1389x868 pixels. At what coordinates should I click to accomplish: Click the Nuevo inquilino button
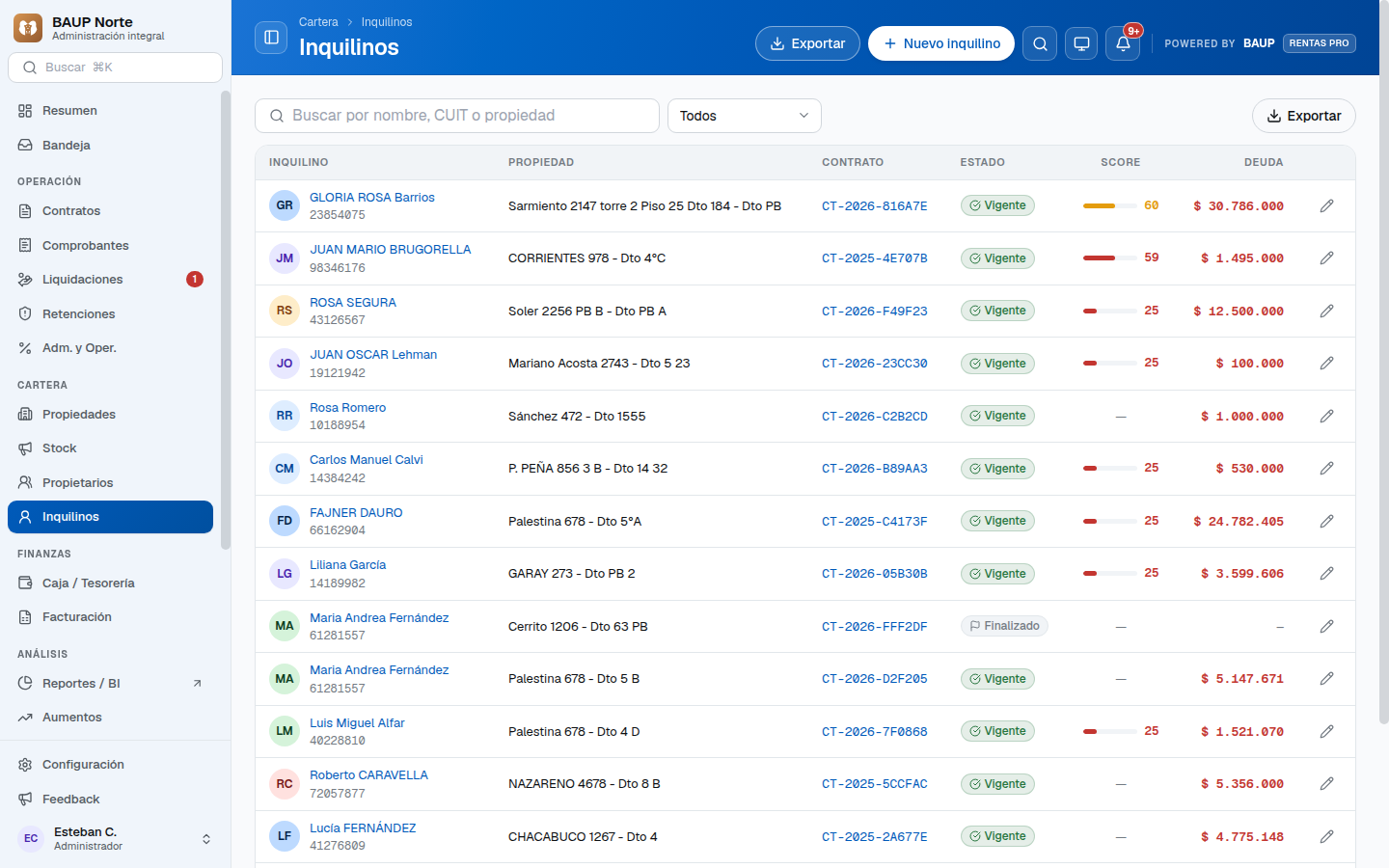941,43
